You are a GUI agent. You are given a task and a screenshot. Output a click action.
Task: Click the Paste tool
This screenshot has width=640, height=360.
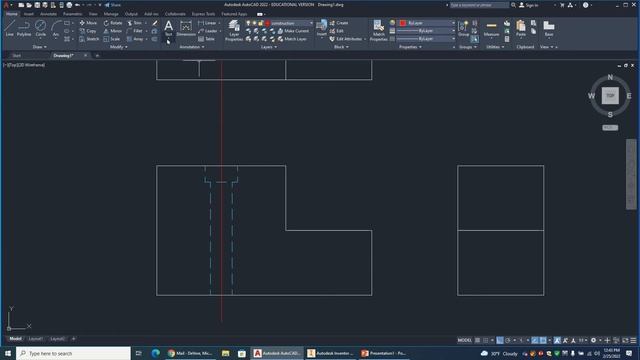click(521, 29)
